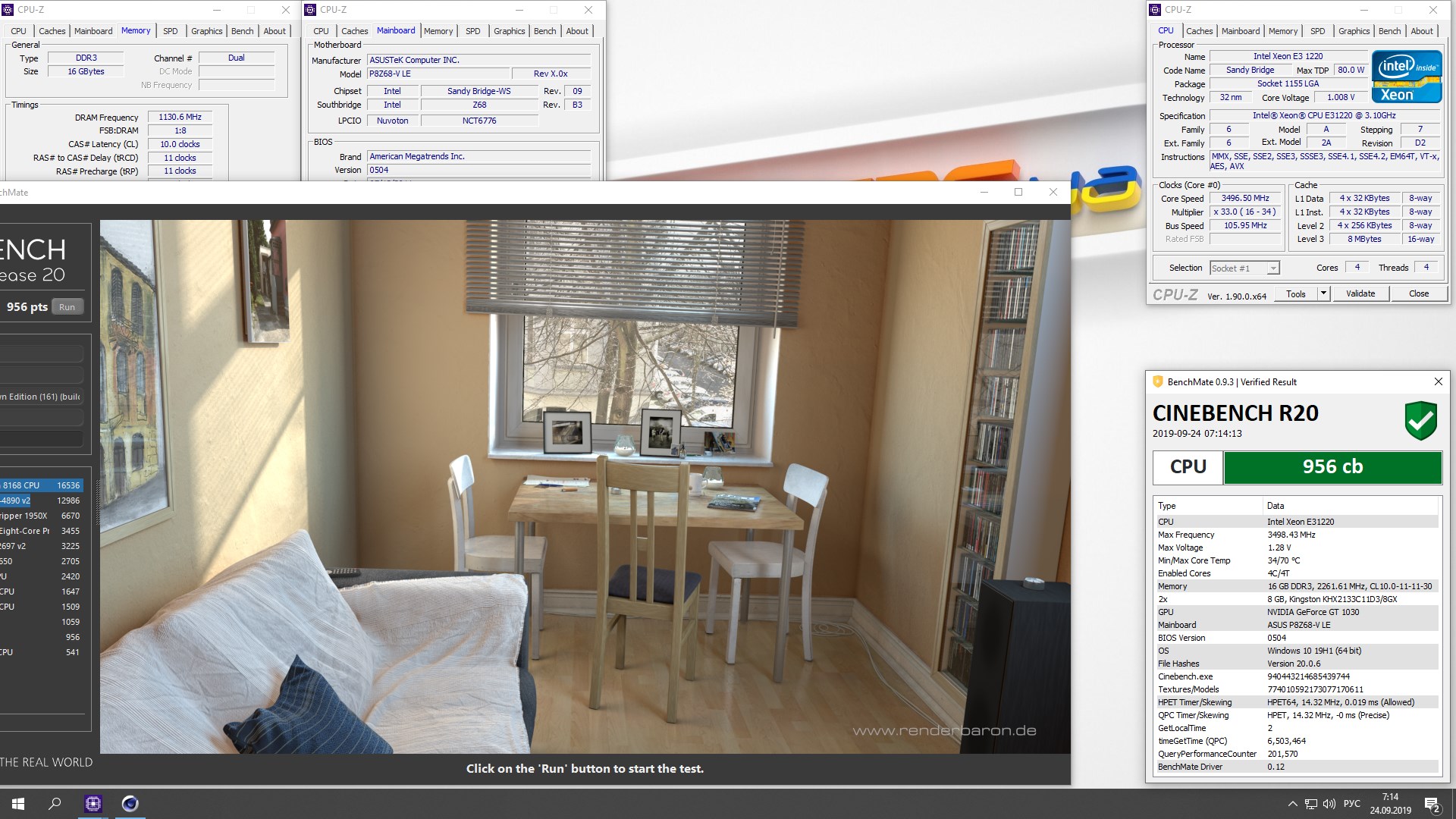
Task: Click the green 956 cb score bar
Action: pos(1332,467)
